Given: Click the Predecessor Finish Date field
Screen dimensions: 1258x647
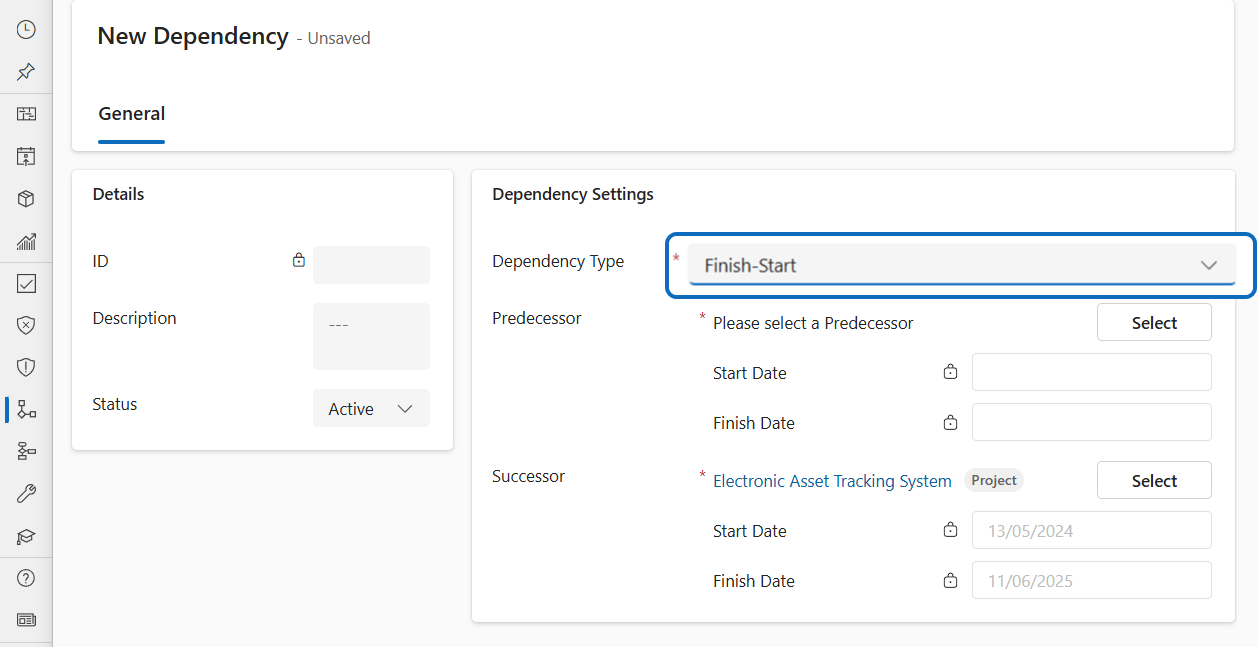Looking at the screenshot, I should [1091, 422].
